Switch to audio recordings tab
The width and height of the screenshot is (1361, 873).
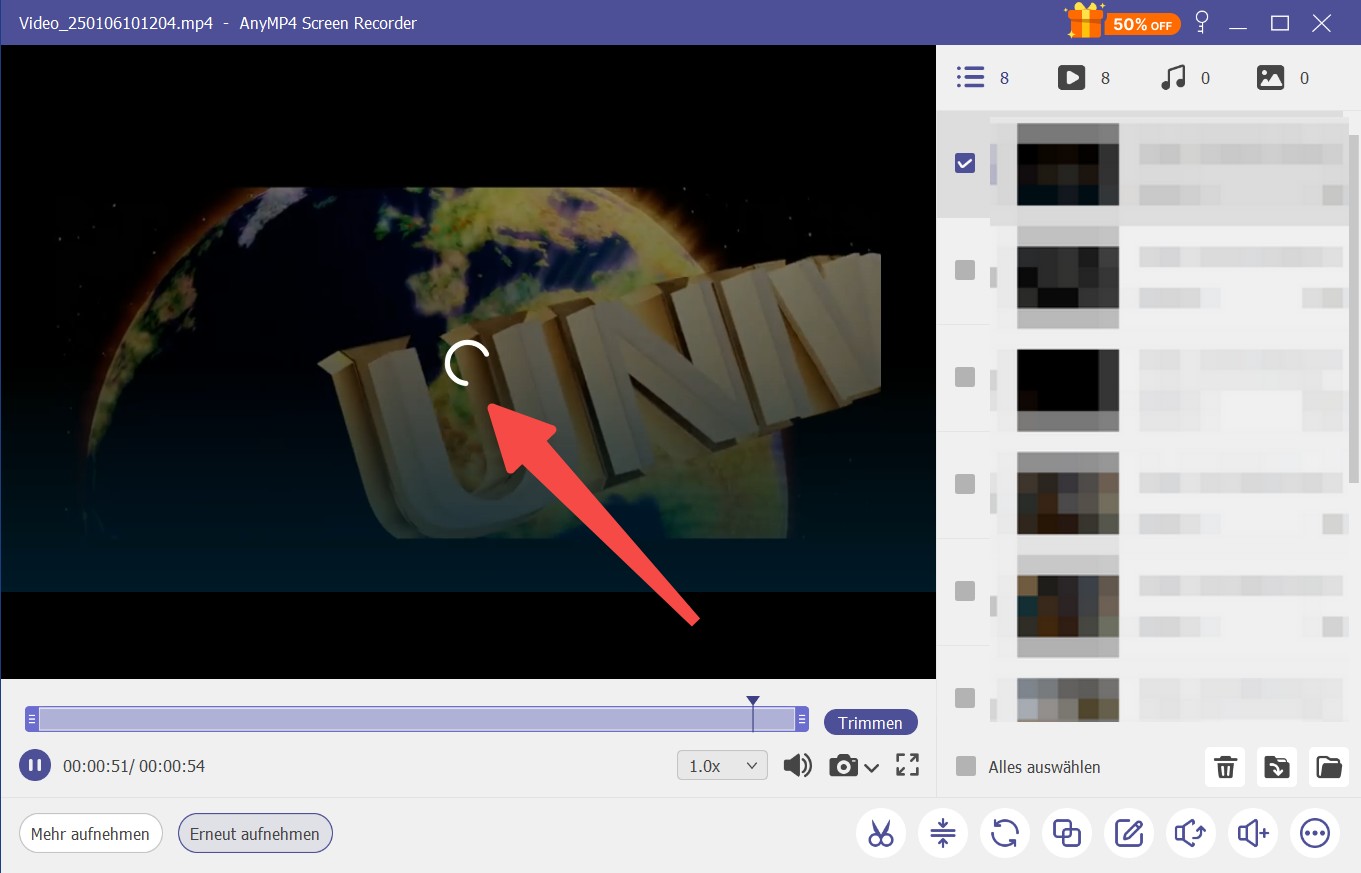[x=1185, y=77]
